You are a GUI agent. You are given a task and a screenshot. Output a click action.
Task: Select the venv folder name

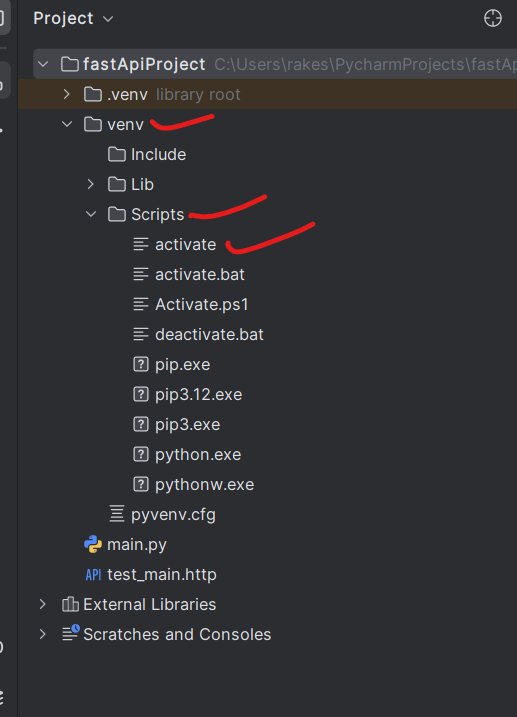click(x=125, y=125)
